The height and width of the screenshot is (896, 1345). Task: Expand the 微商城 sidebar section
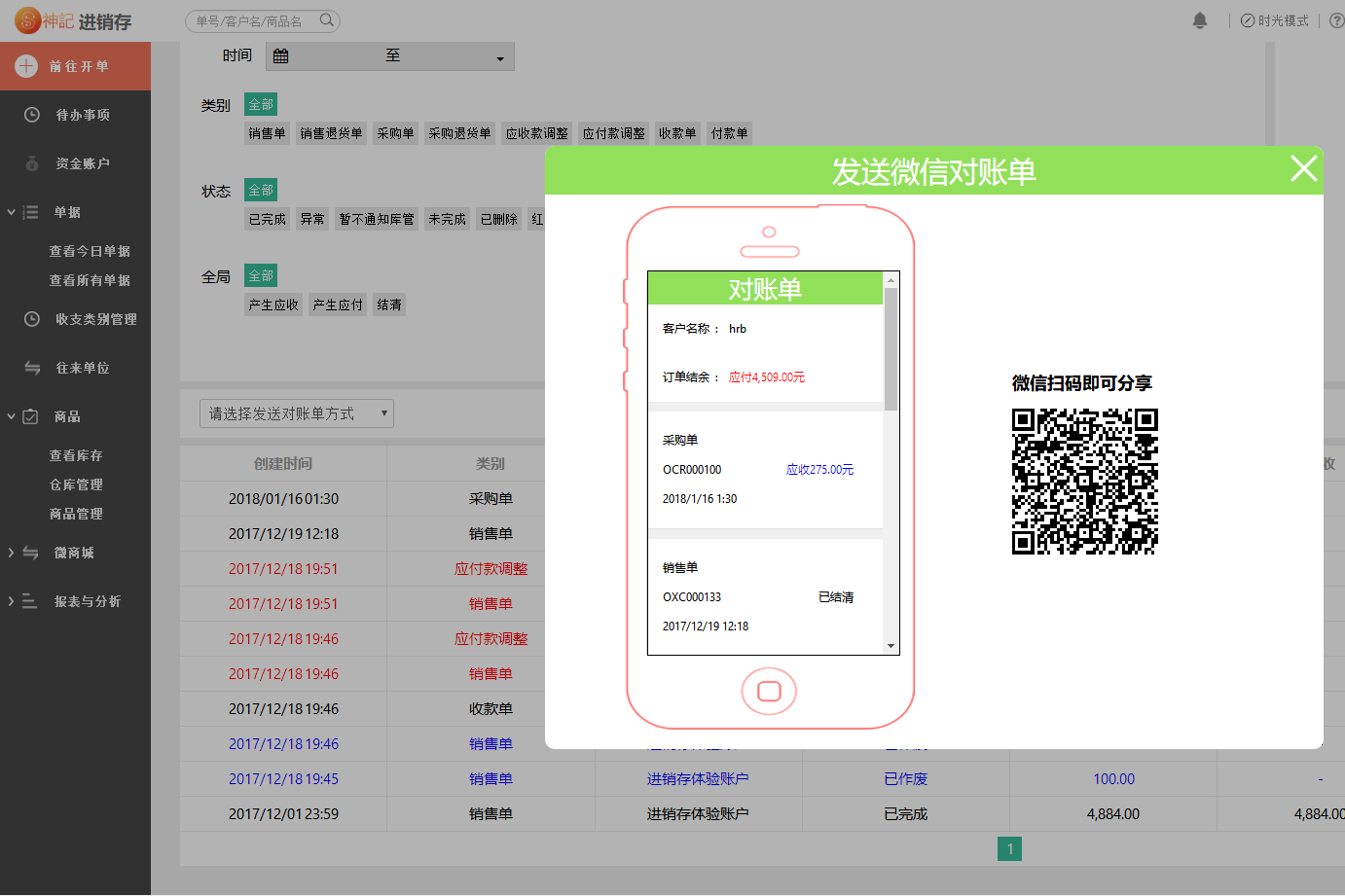[11, 553]
